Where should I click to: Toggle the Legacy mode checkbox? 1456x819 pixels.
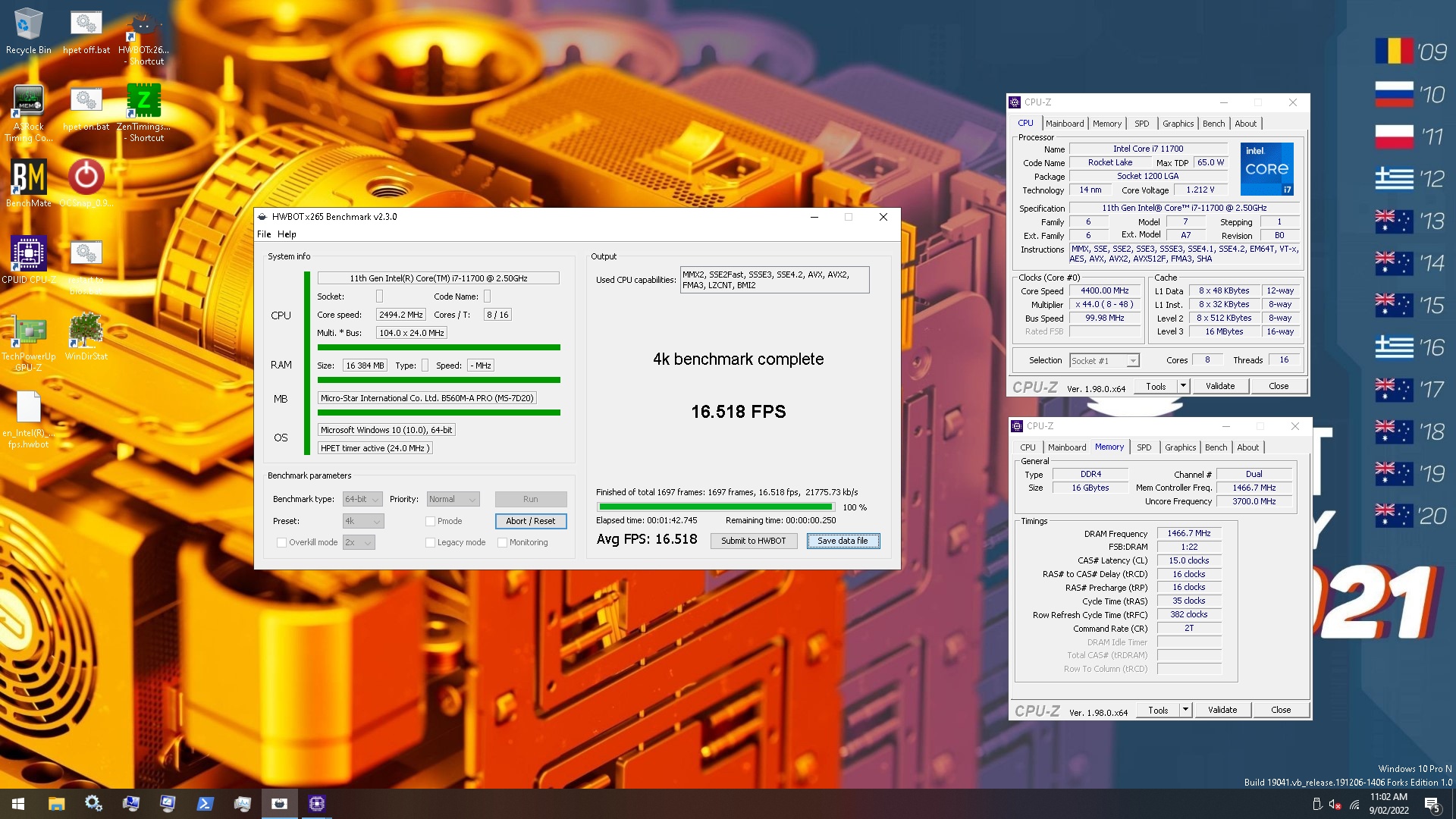point(430,542)
